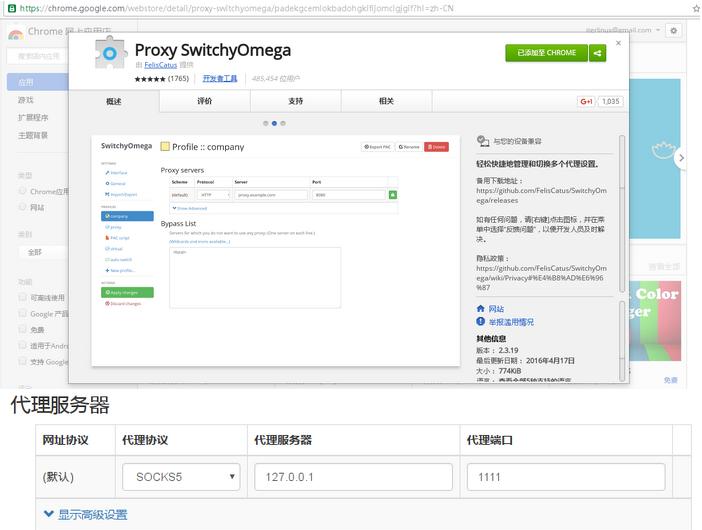702x530 pixels.
Task: Open the 开发者工具 category link
Action: coord(220,78)
